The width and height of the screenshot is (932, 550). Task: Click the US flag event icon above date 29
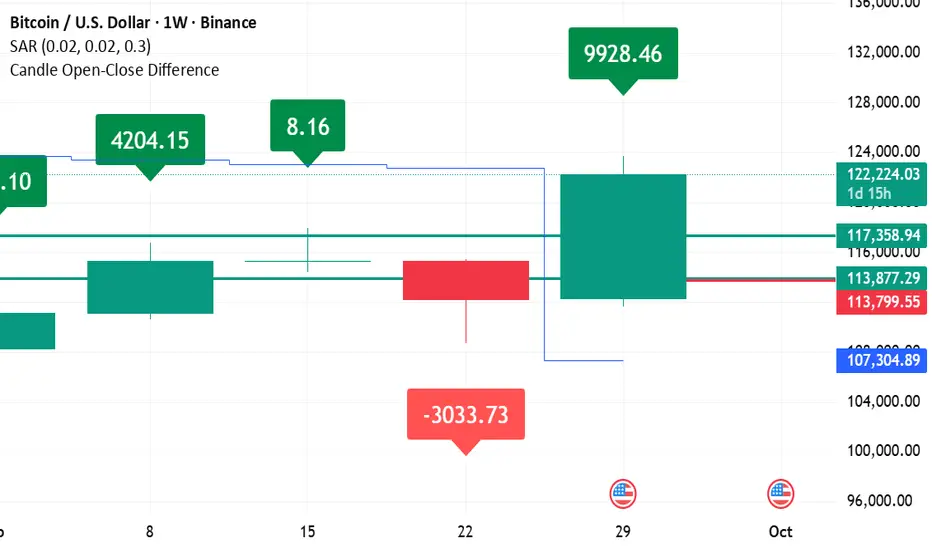pyautogui.click(x=623, y=493)
